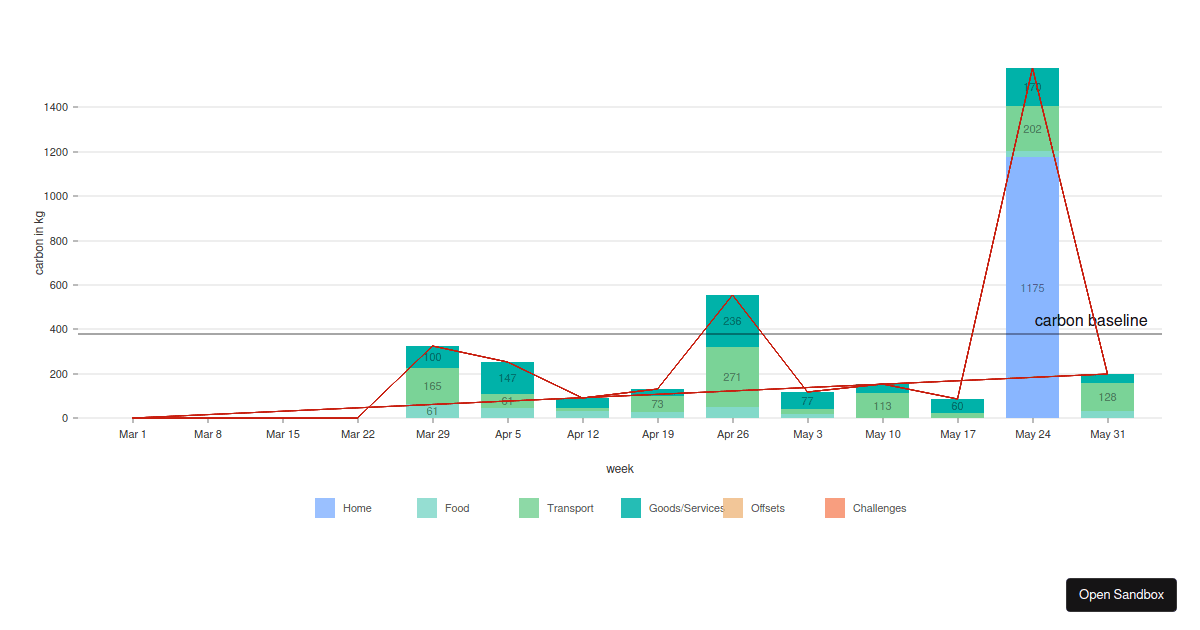The width and height of the screenshot is (1200, 630).
Task: Select the "May 24" x-axis label
Action: click(1032, 434)
